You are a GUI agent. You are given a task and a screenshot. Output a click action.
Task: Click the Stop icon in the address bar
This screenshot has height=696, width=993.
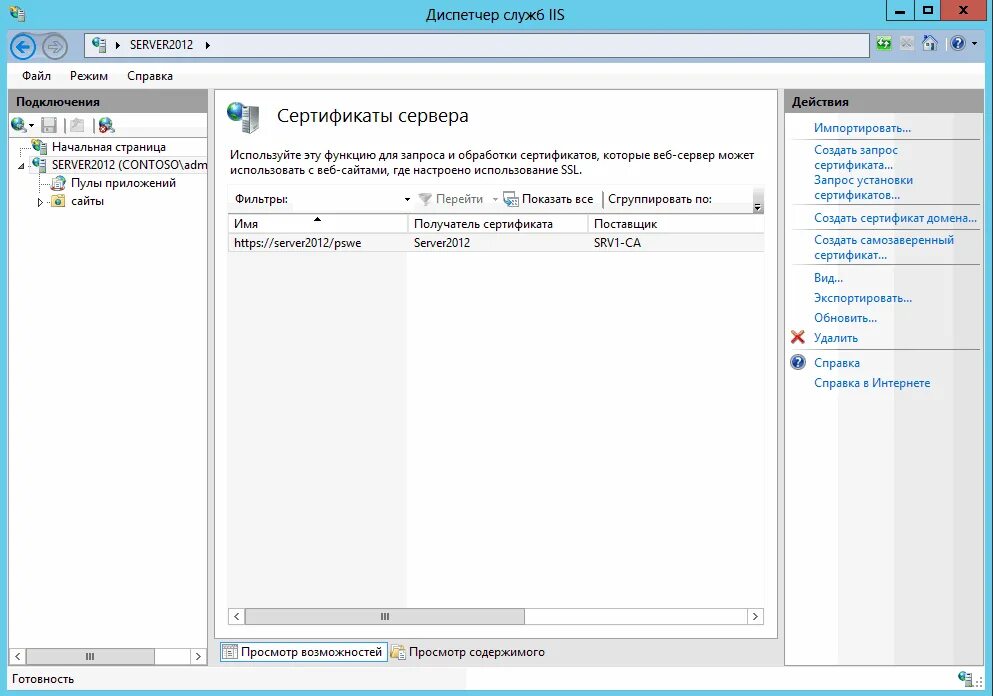(x=907, y=44)
